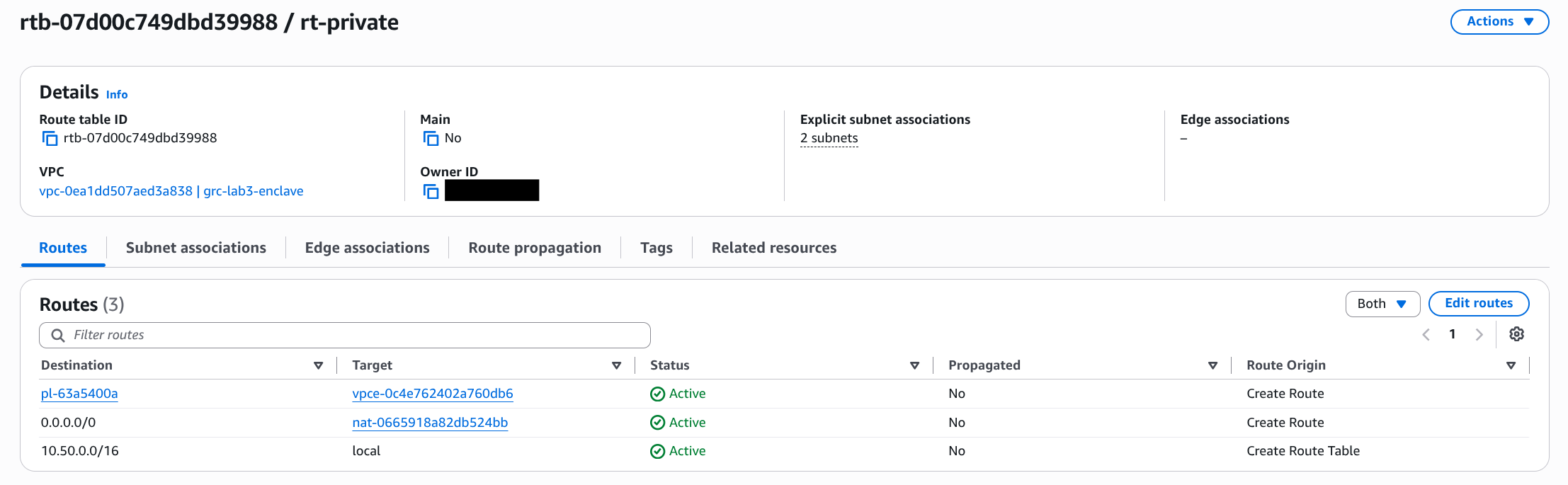
Task: Sort by Target column arrow
Action: [x=616, y=365]
